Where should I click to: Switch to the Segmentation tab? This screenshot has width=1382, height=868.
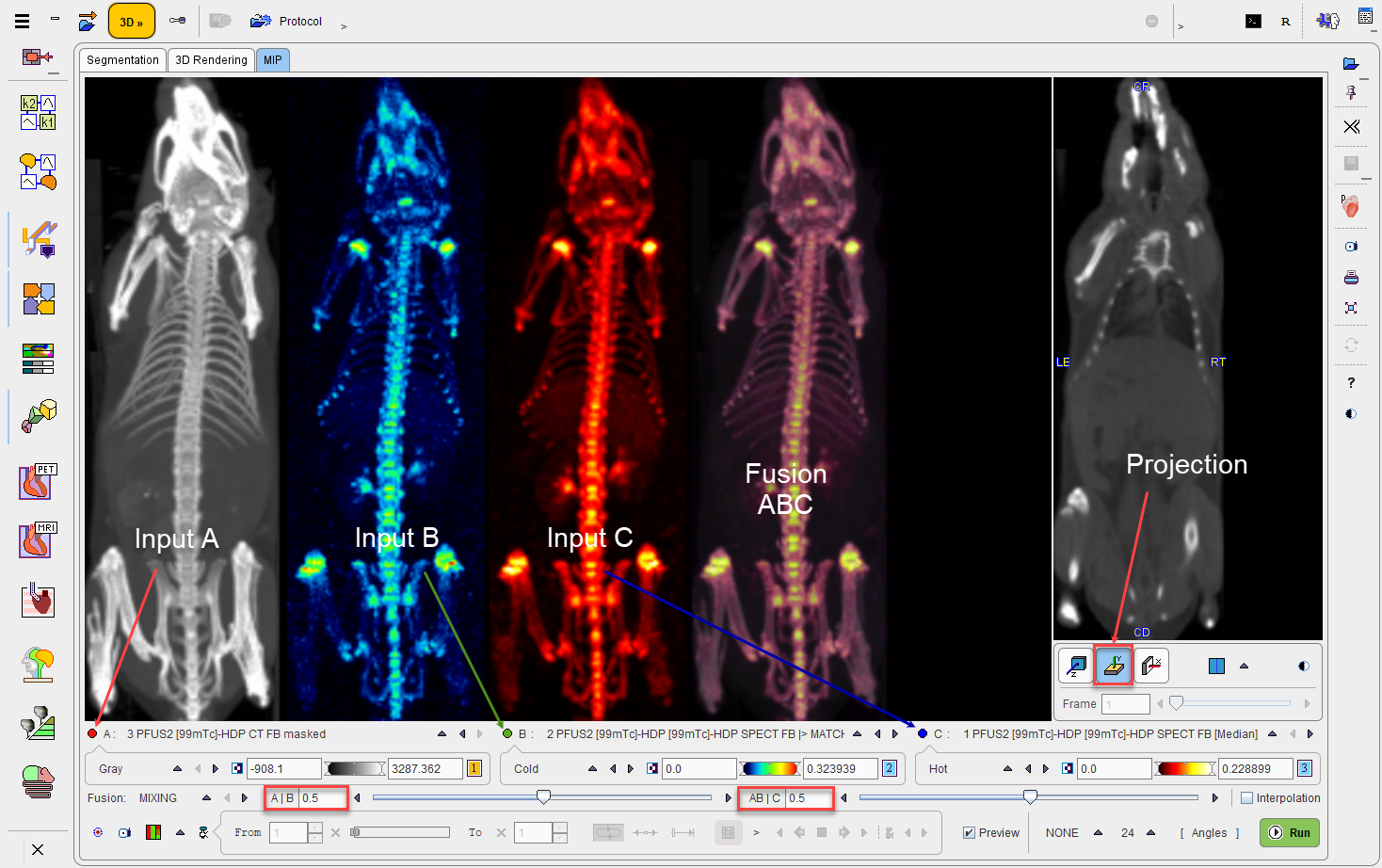coord(122,59)
